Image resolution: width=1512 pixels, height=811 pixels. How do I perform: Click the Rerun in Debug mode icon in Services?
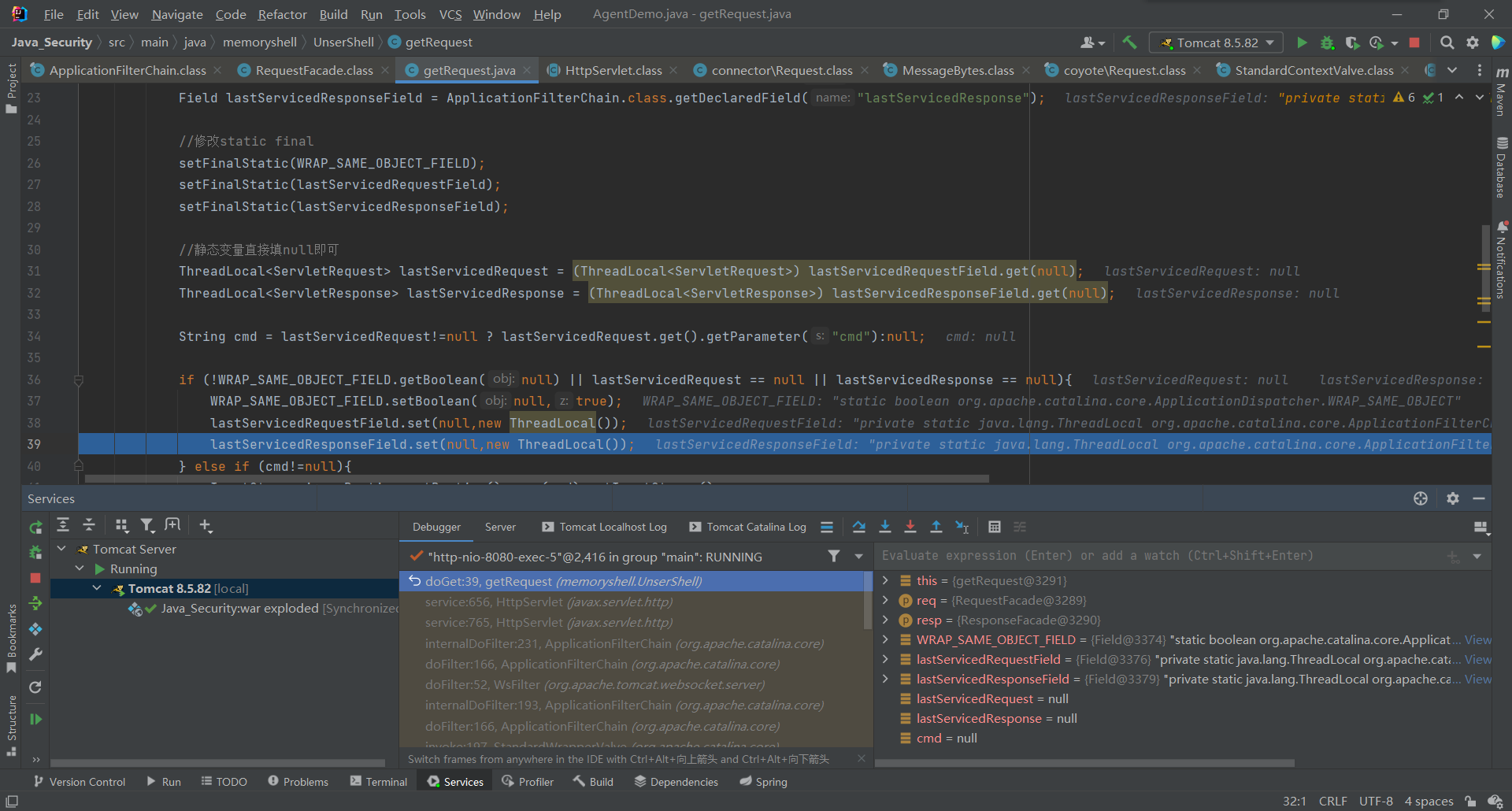tap(35, 552)
